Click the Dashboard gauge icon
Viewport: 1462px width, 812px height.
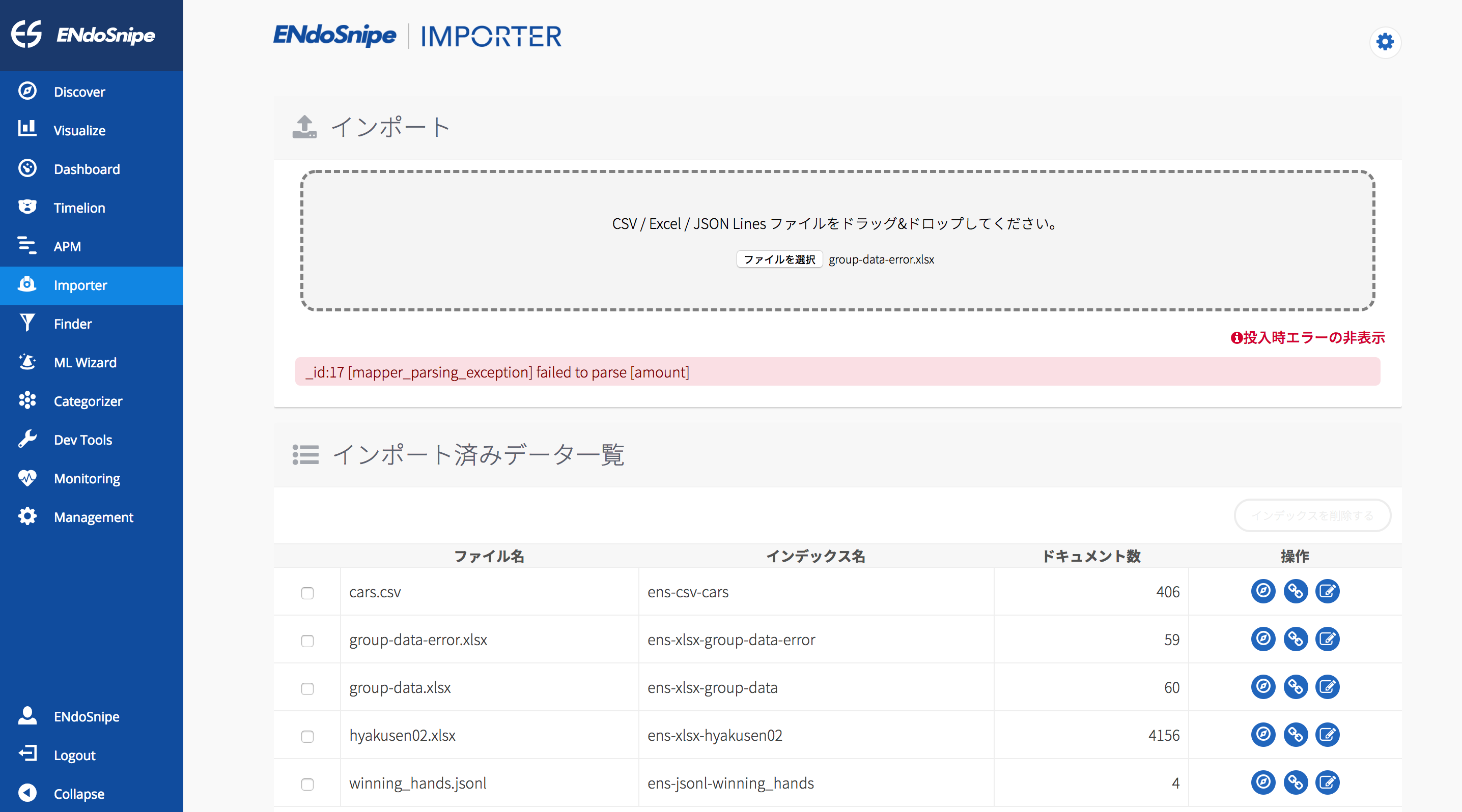(27, 168)
